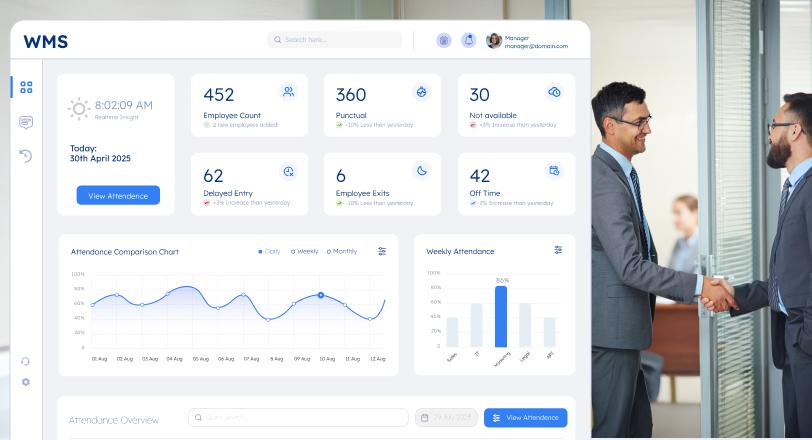Open Weekly Attendance filter settings icon
The width and height of the screenshot is (812, 440).
[x=558, y=250]
